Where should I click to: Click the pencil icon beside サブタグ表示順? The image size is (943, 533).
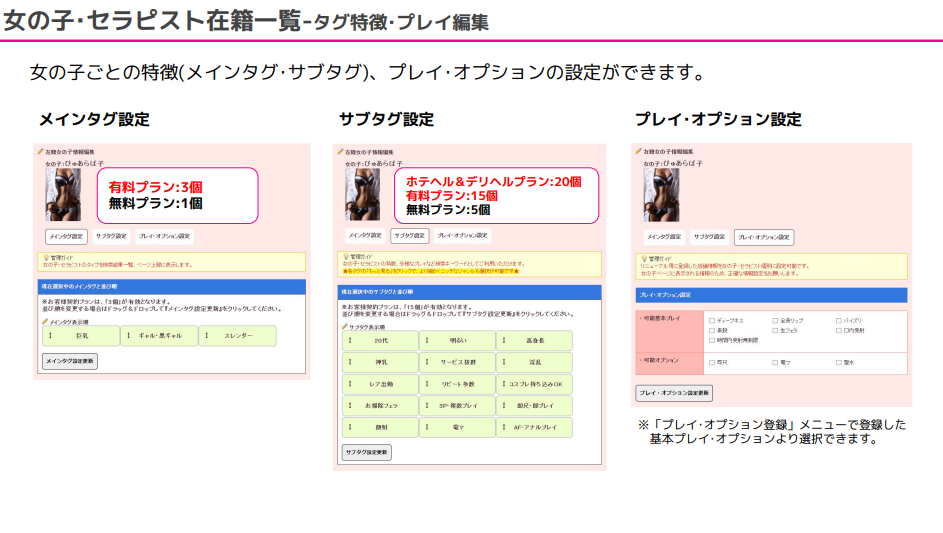pyautogui.click(x=345, y=327)
